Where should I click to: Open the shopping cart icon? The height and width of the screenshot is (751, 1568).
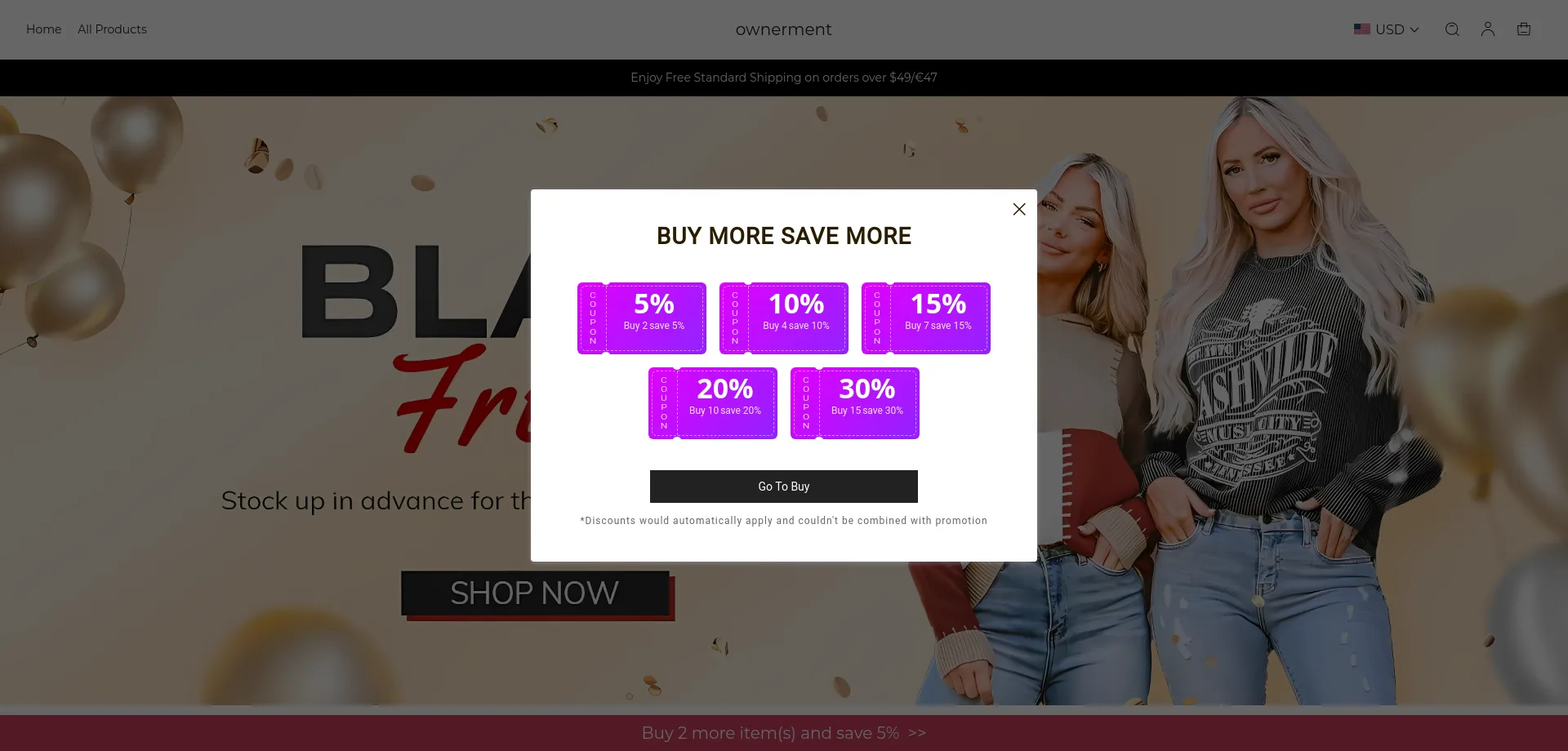[1524, 29]
